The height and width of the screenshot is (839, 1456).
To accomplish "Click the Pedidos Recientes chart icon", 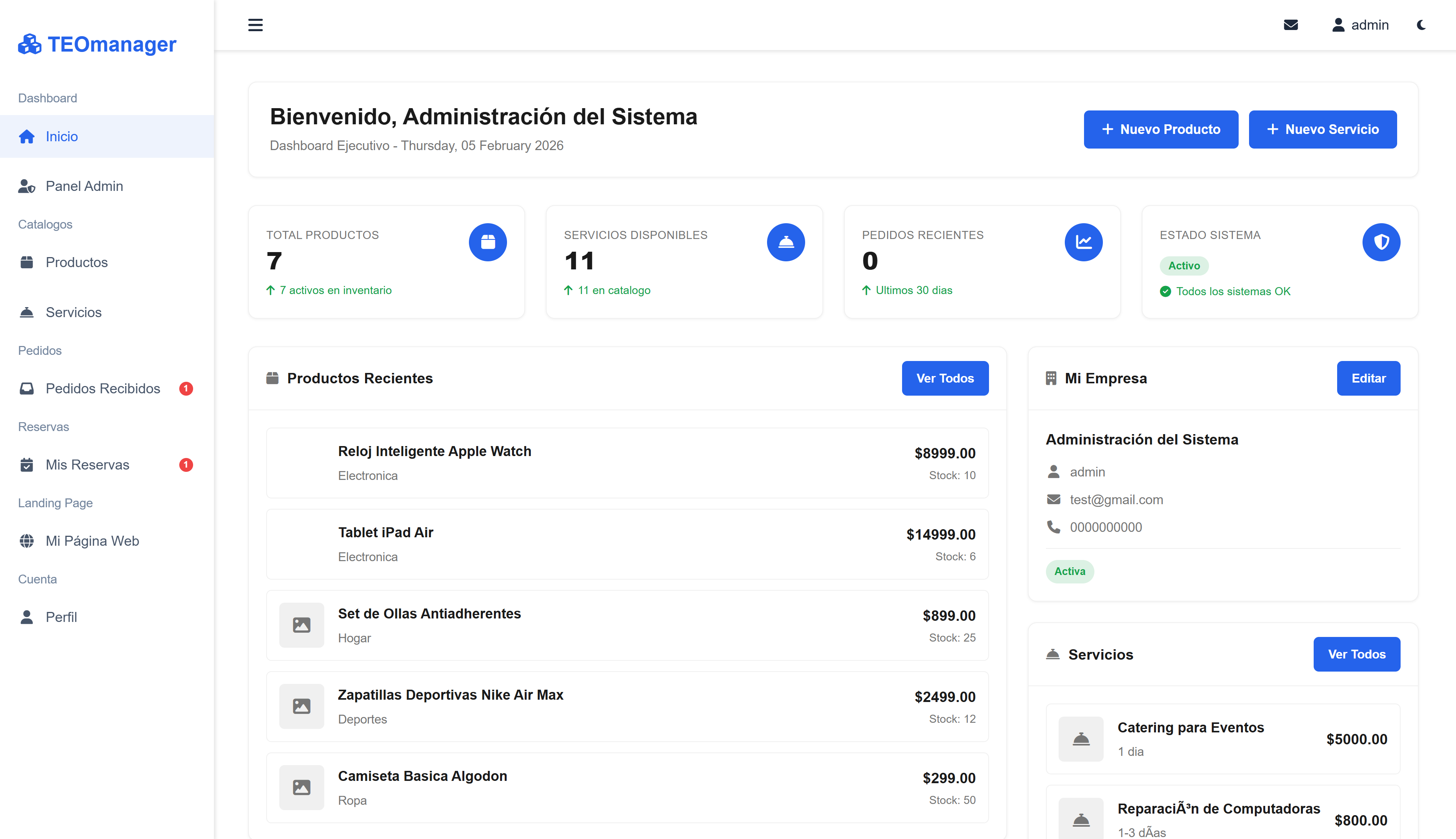I will (x=1083, y=242).
